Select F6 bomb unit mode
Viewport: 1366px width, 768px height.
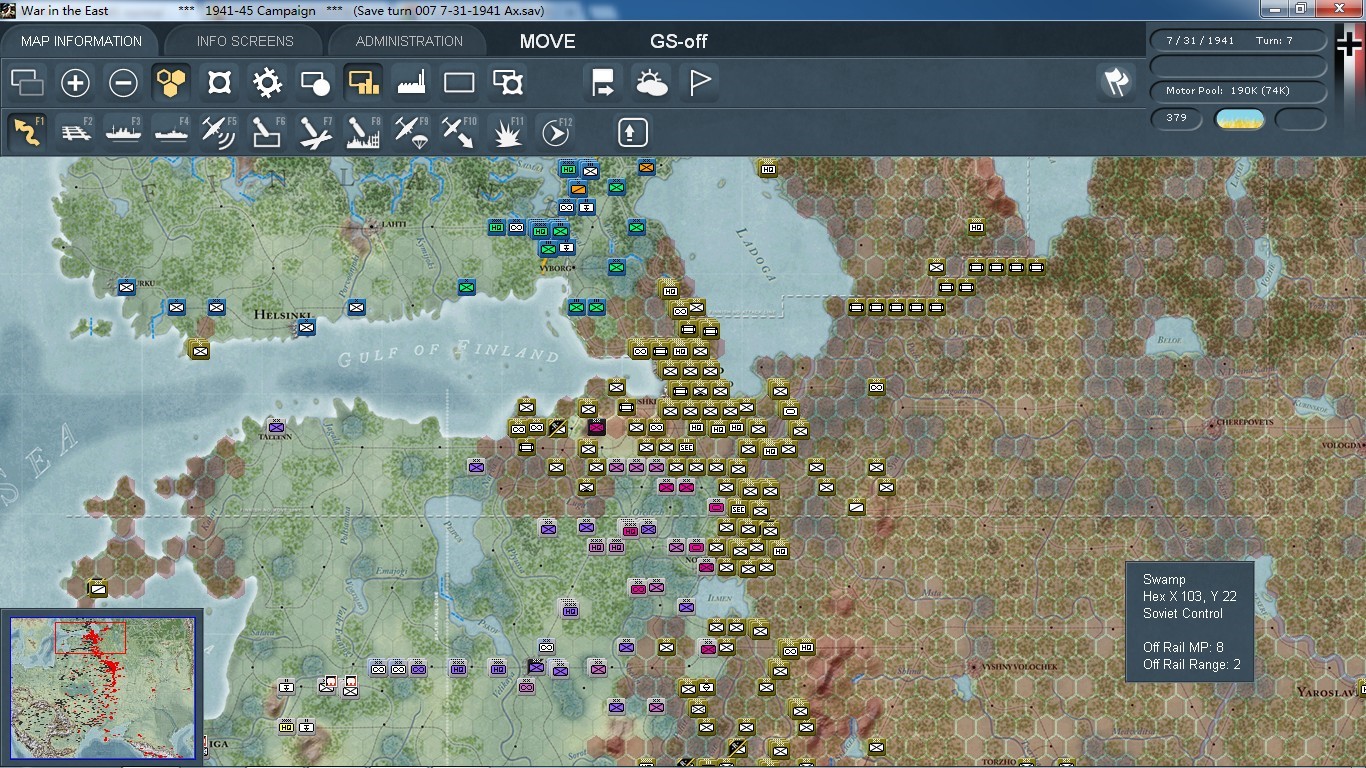[x=267, y=132]
